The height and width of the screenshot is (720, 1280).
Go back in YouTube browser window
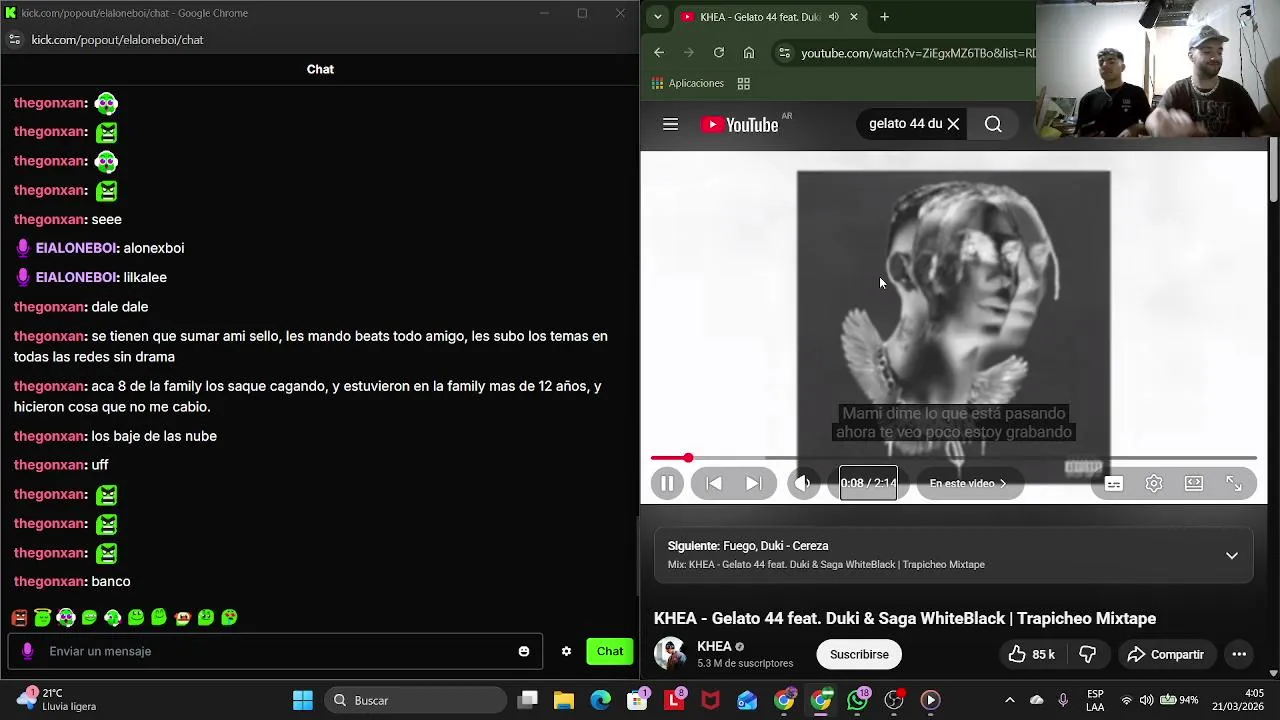click(659, 52)
